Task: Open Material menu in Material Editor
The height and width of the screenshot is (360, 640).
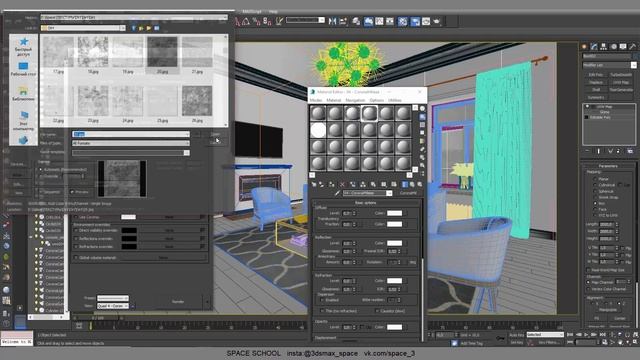Action: [333, 100]
